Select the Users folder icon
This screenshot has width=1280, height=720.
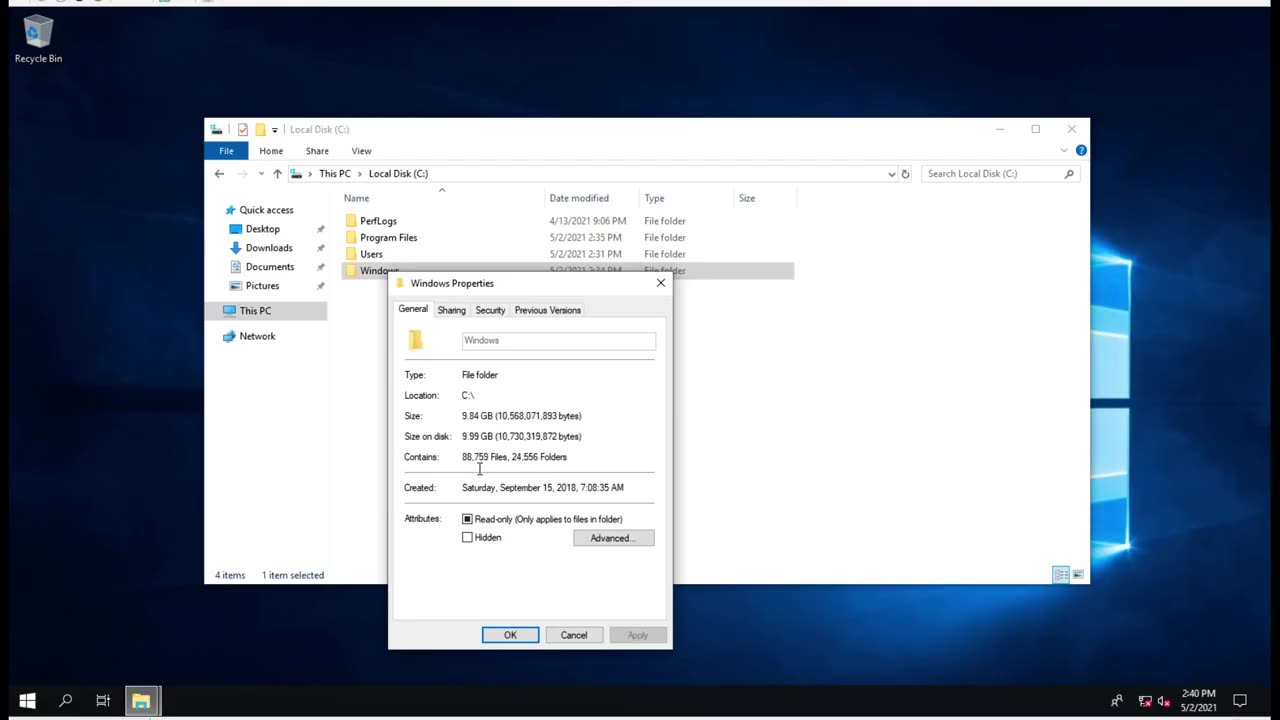351,254
